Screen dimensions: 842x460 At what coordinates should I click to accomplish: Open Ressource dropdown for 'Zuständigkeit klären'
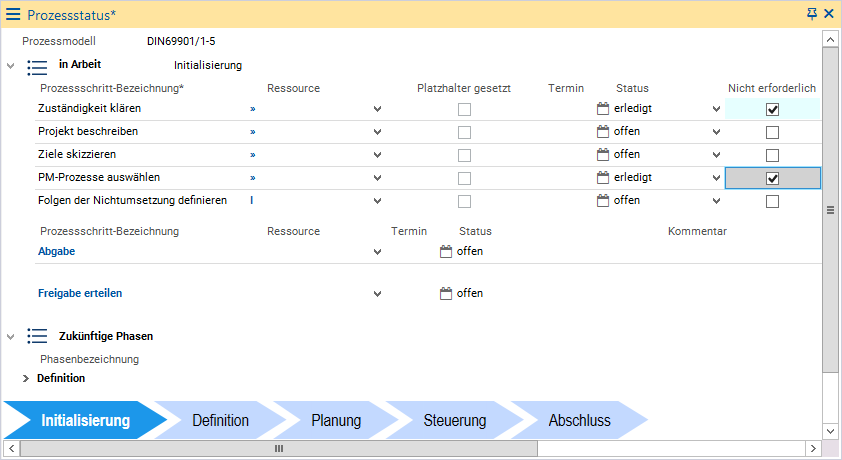[x=378, y=109]
